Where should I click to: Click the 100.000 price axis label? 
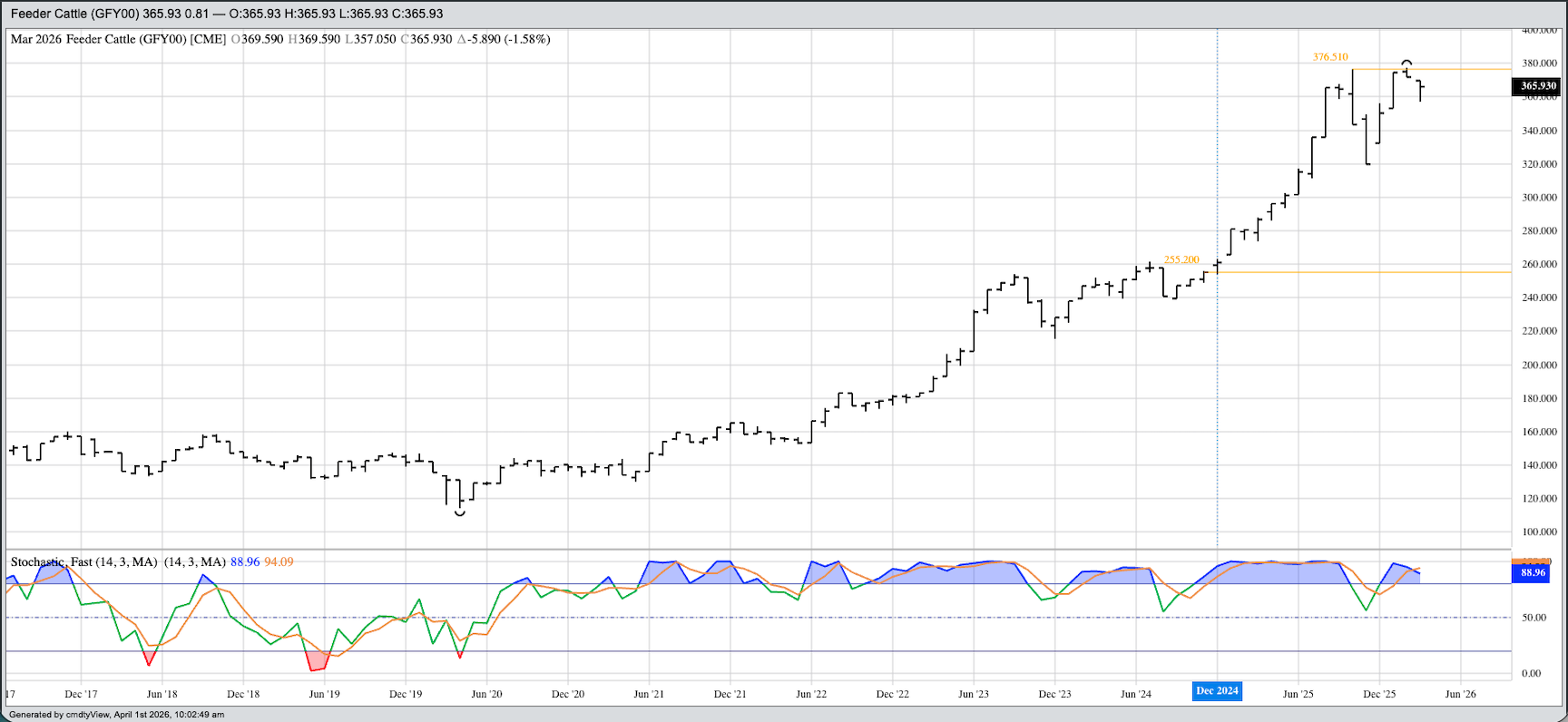pyautogui.click(x=1539, y=532)
